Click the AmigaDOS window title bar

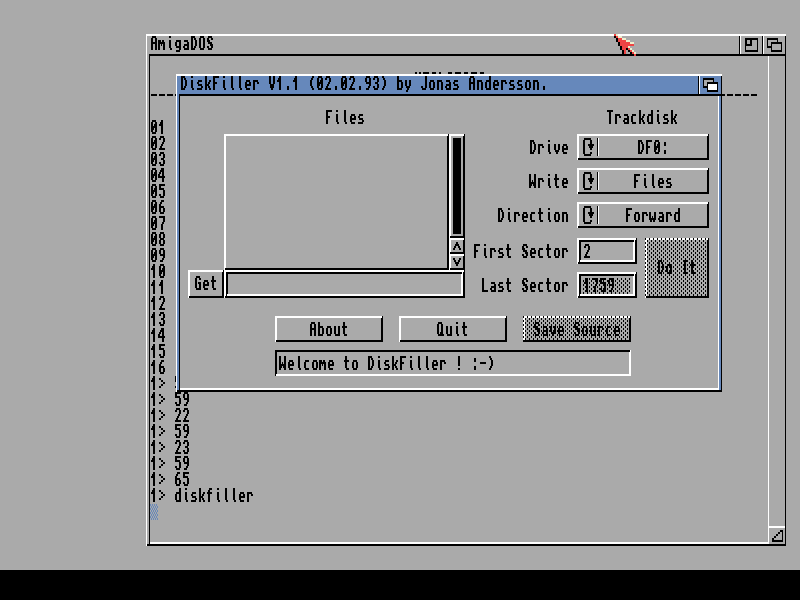point(444,45)
